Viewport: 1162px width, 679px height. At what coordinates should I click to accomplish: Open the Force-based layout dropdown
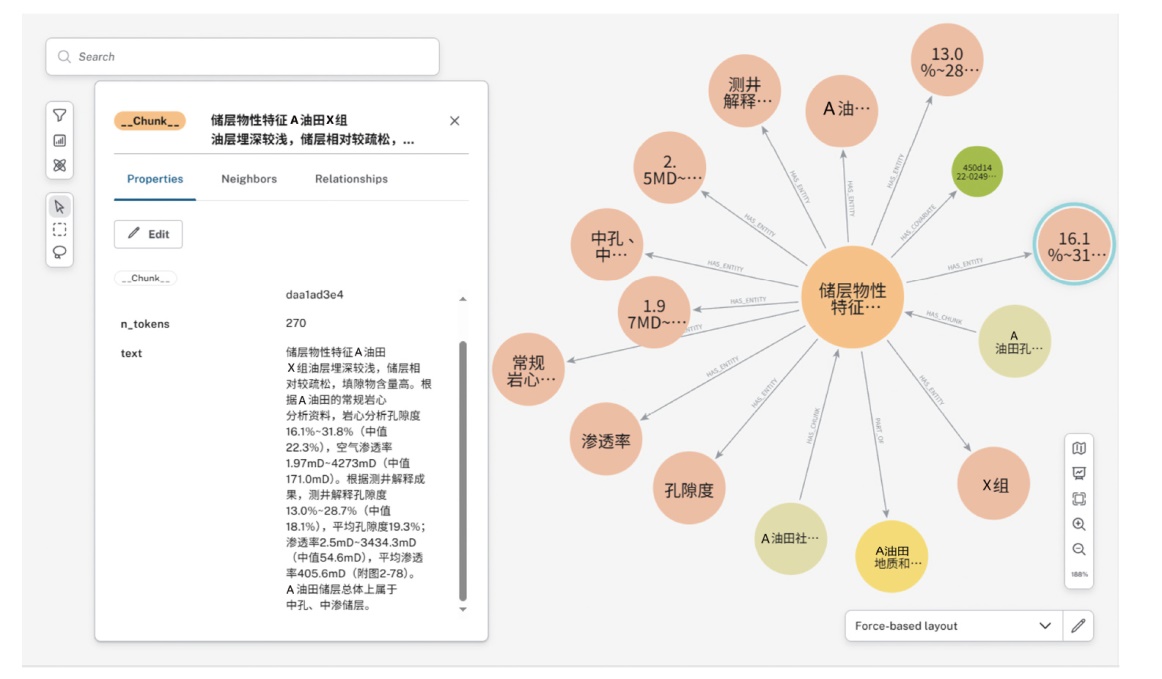click(x=953, y=626)
